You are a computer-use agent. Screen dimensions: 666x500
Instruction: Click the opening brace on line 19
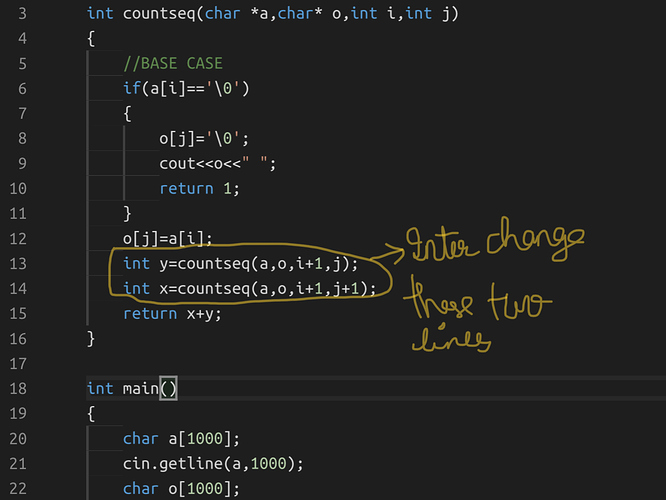click(x=91, y=414)
